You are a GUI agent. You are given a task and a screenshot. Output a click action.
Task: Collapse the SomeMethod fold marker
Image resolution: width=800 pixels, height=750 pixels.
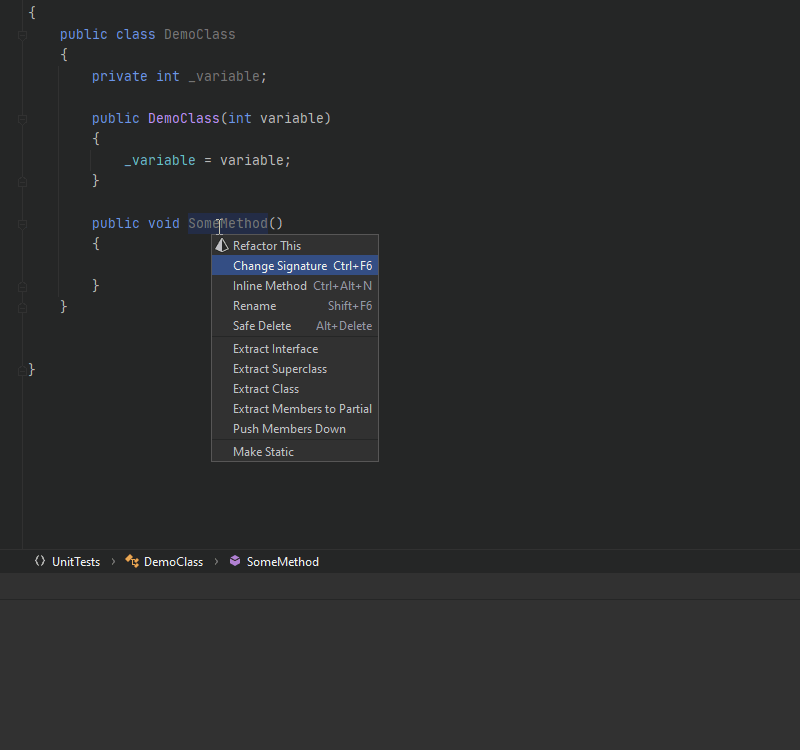pos(22,224)
